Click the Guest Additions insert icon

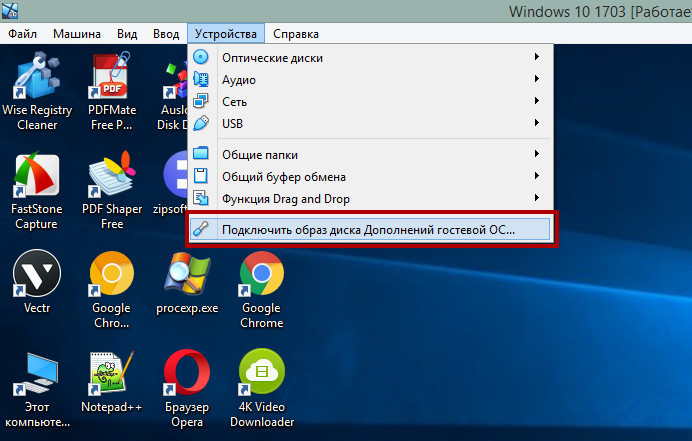[201, 229]
